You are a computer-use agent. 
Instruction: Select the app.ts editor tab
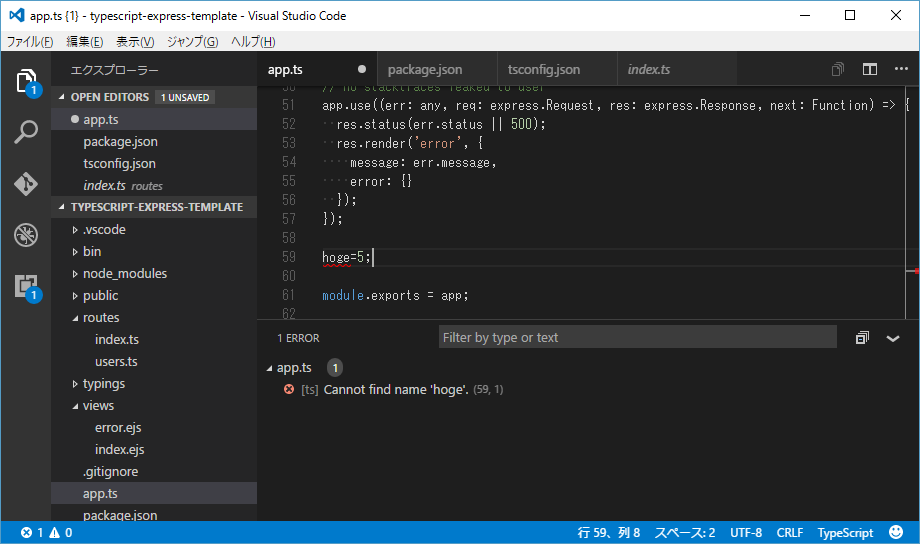pyautogui.click(x=317, y=69)
